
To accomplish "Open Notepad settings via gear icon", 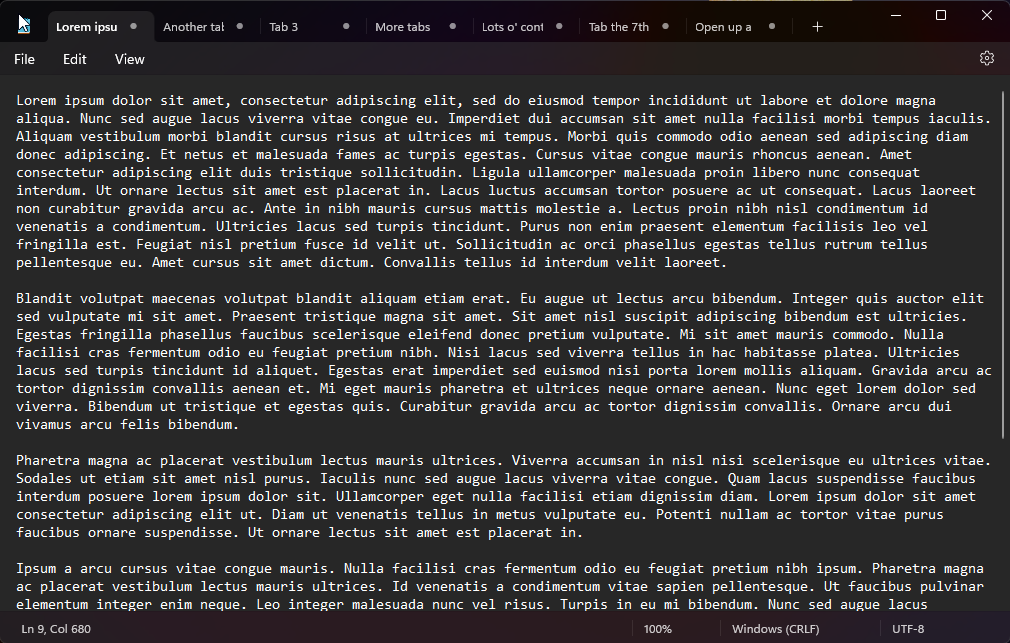I will tap(987, 58).
